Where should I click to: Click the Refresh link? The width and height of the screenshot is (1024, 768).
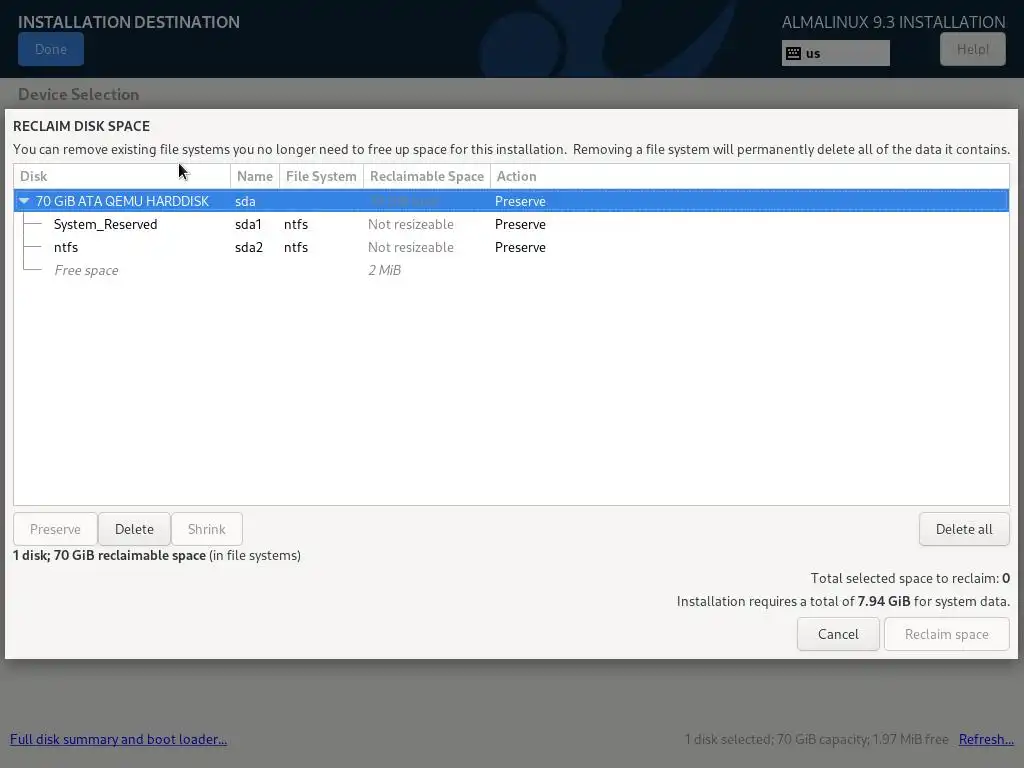click(x=986, y=739)
